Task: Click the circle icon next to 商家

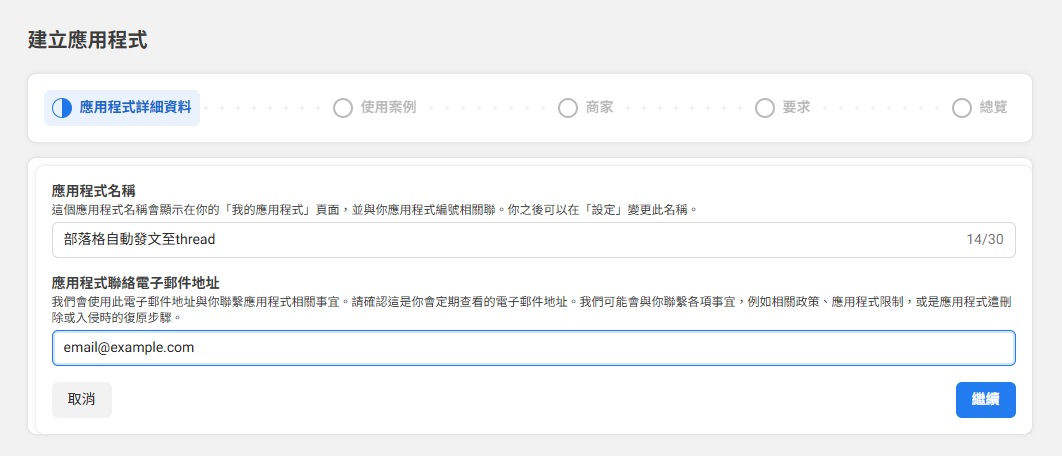Action: tap(568, 107)
